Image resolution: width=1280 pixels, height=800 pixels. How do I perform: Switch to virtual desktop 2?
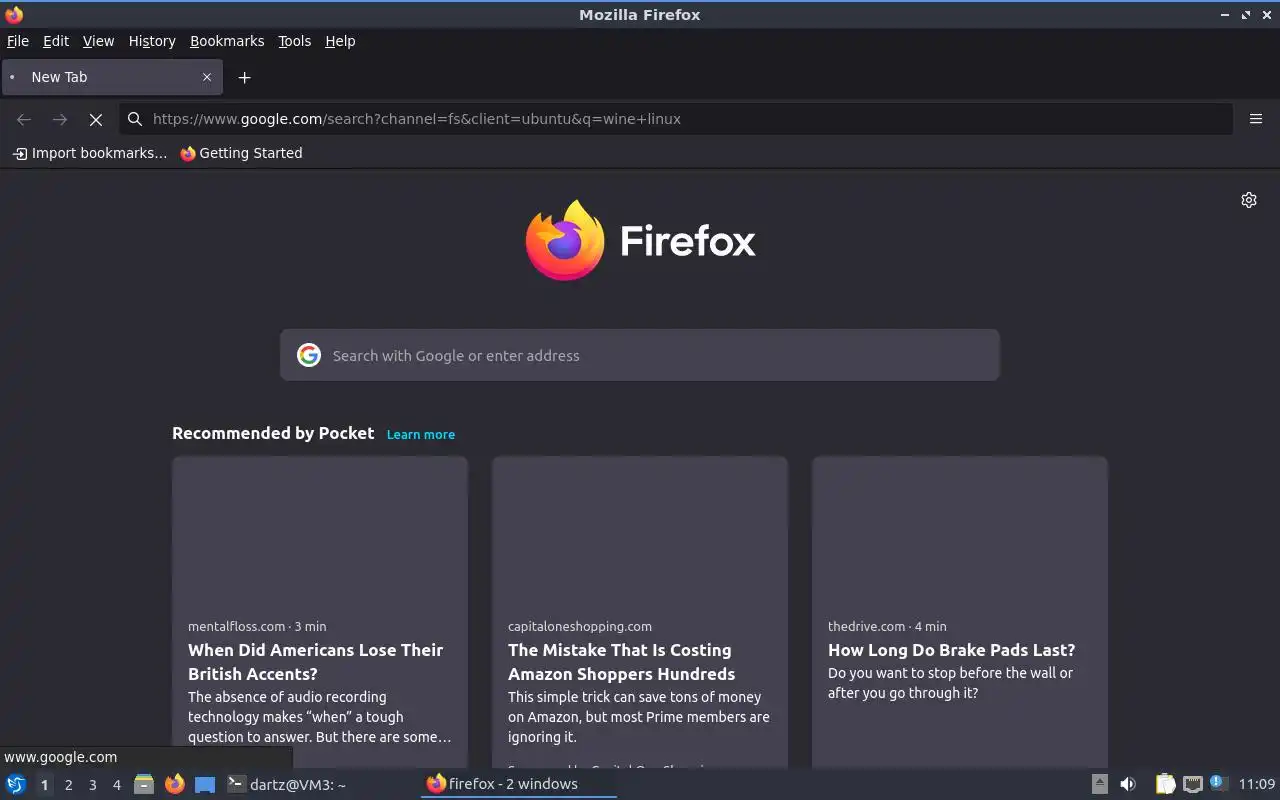(68, 785)
